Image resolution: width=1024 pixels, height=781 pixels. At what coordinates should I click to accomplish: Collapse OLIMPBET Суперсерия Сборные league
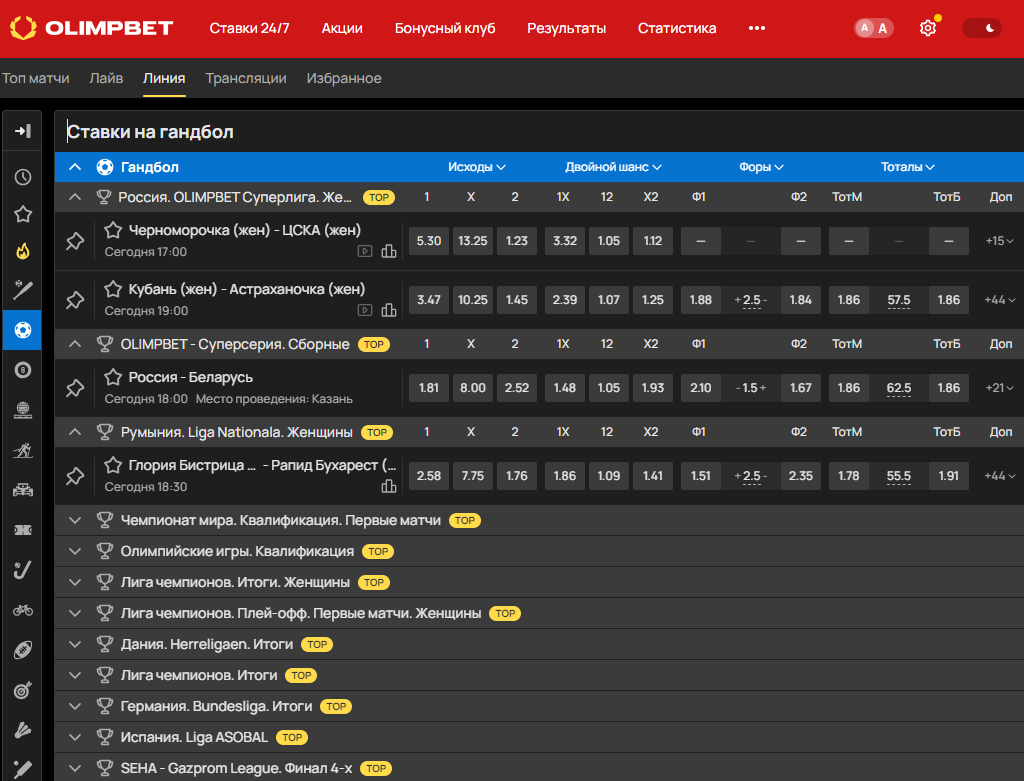click(75, 343)
